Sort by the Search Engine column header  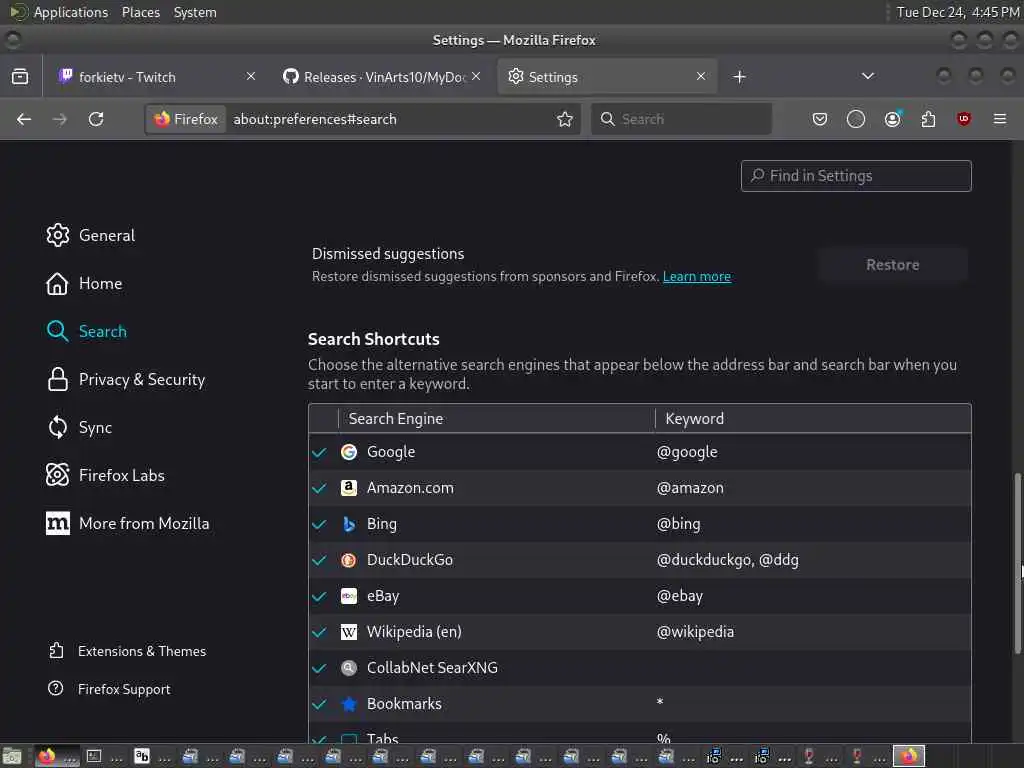click(x=496, y=419)
